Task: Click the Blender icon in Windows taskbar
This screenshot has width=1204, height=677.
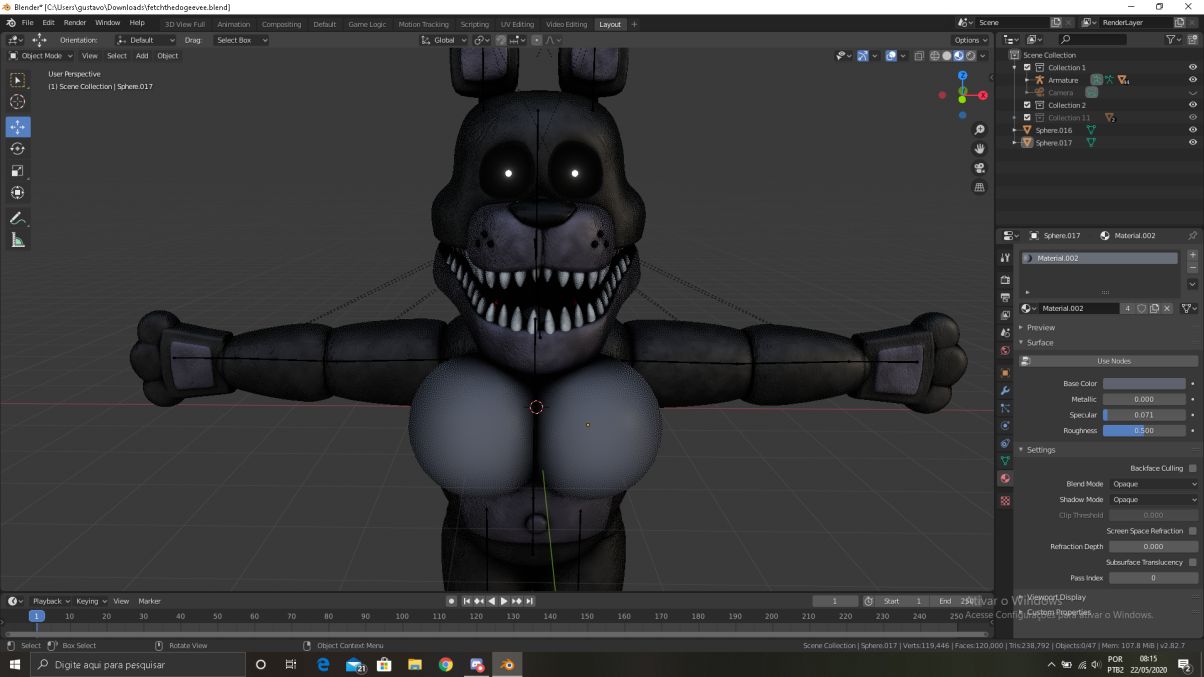Action: click(507, 665)
